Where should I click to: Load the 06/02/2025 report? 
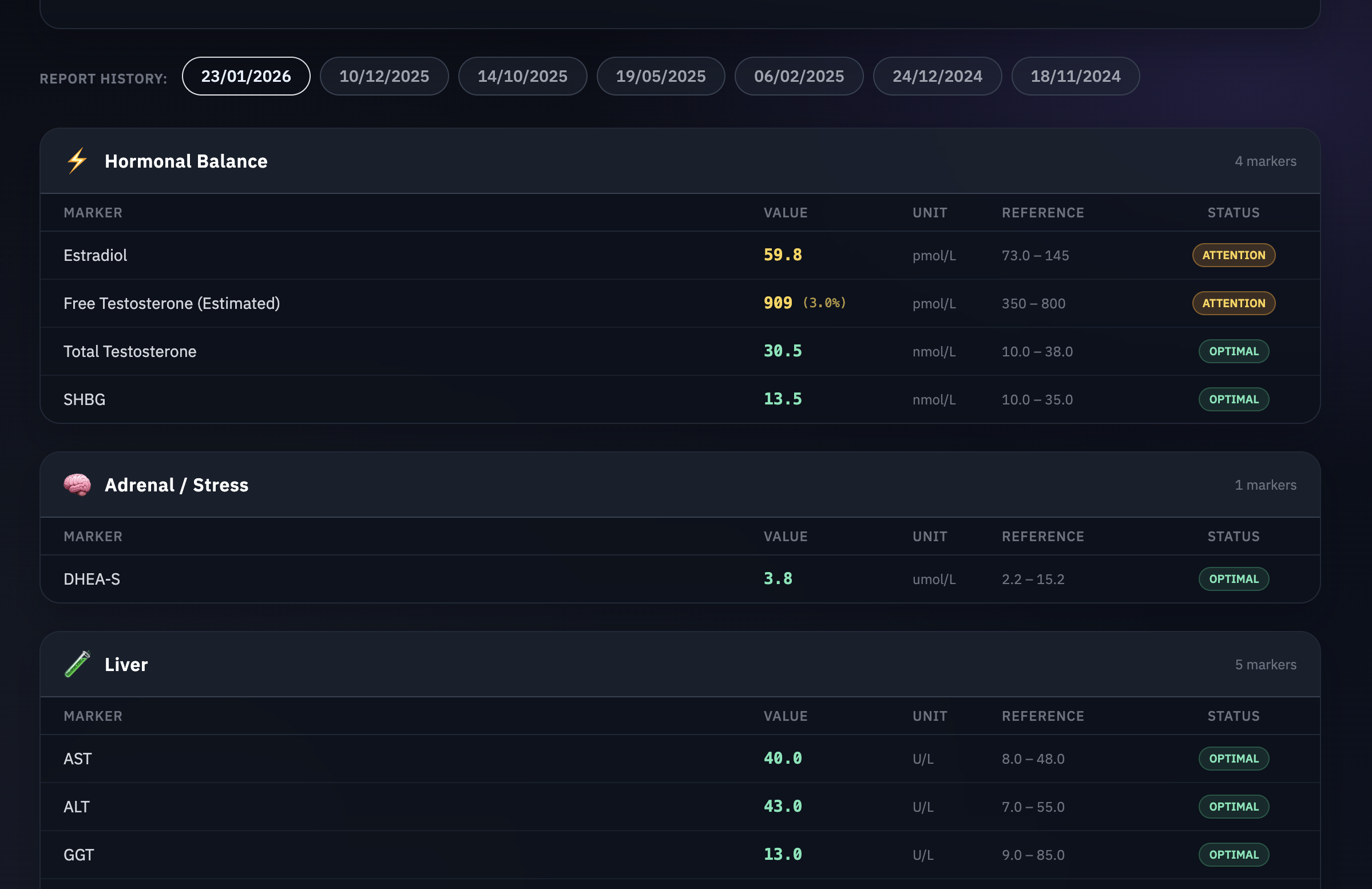tap(799, 76)
